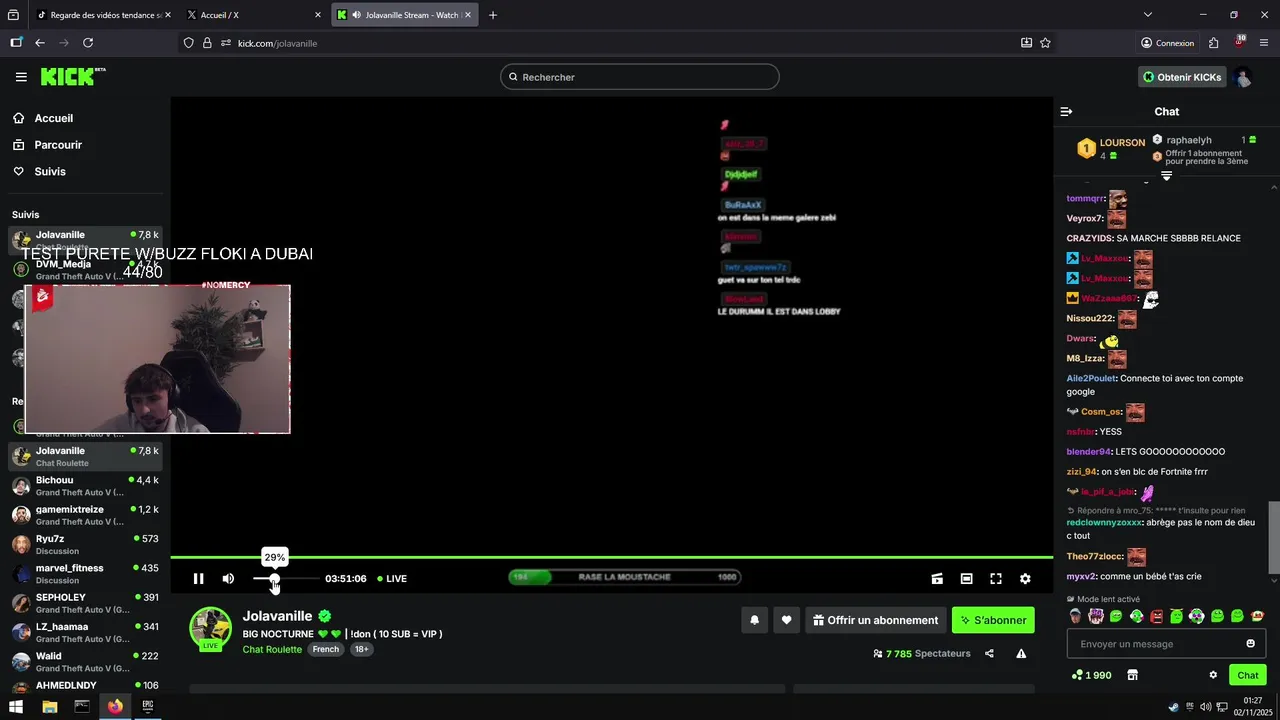This screenshot has height=720, width=1280.
Task: Open the Kick logo home link
Action: pyautogui.click(x=73, y=77)
